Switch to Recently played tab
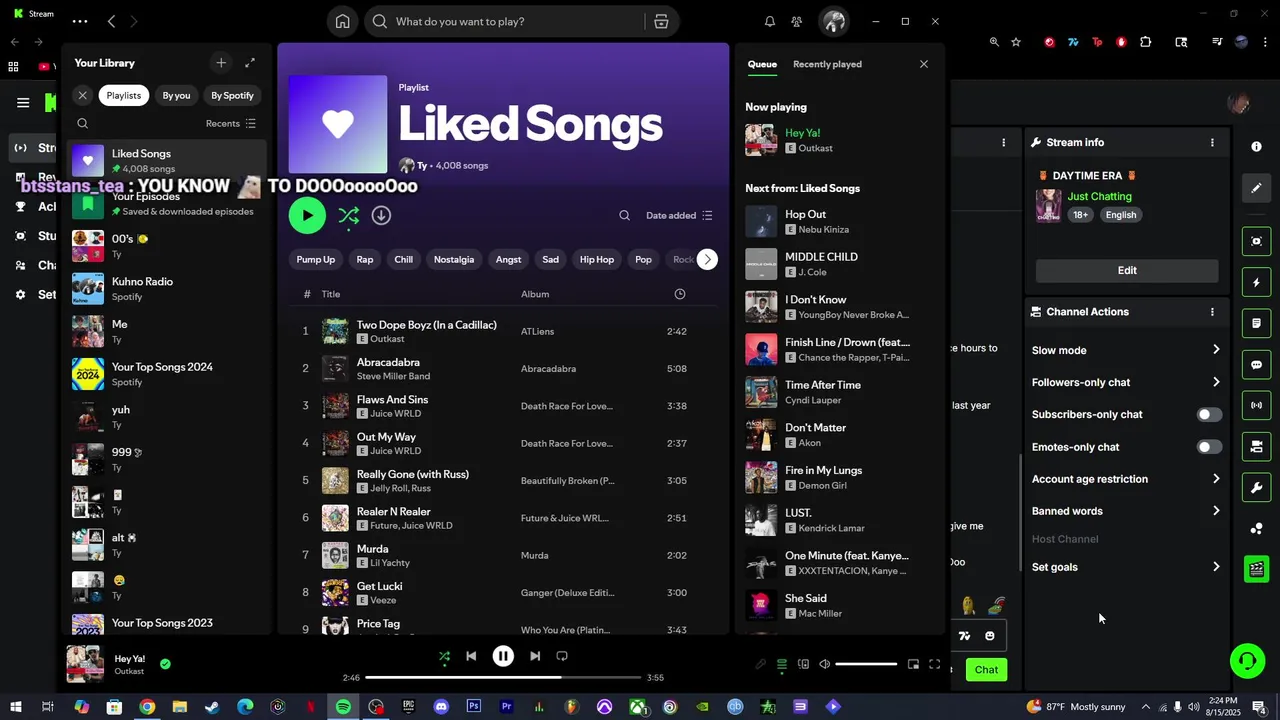This screenshot has height=720, width=1280. [x=827, y=64]
